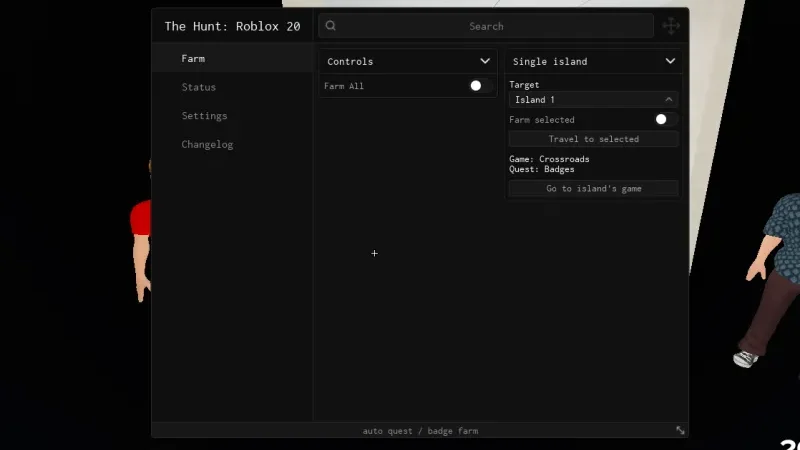Open the Island 1 target dropdown
Screen dimensions: 800x450
pyautogui.click(x=593, y=99)
